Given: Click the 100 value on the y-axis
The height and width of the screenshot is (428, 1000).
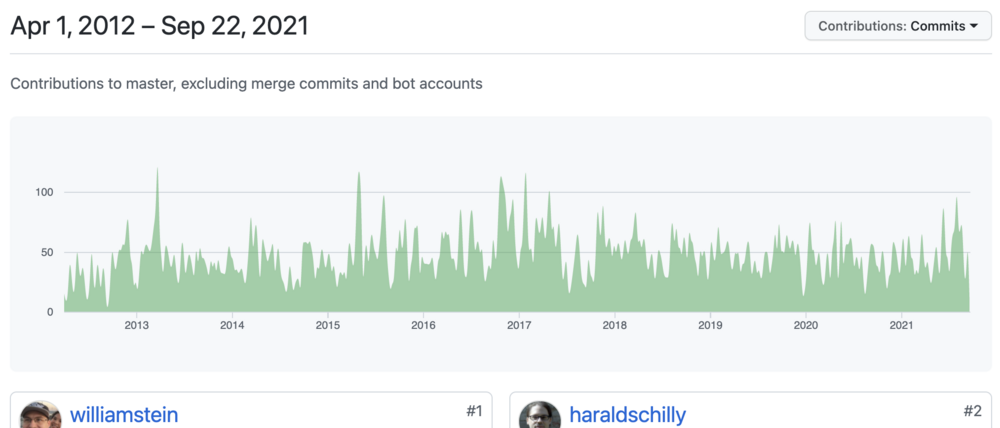Looking at the screenshot, I should (43, 192).
